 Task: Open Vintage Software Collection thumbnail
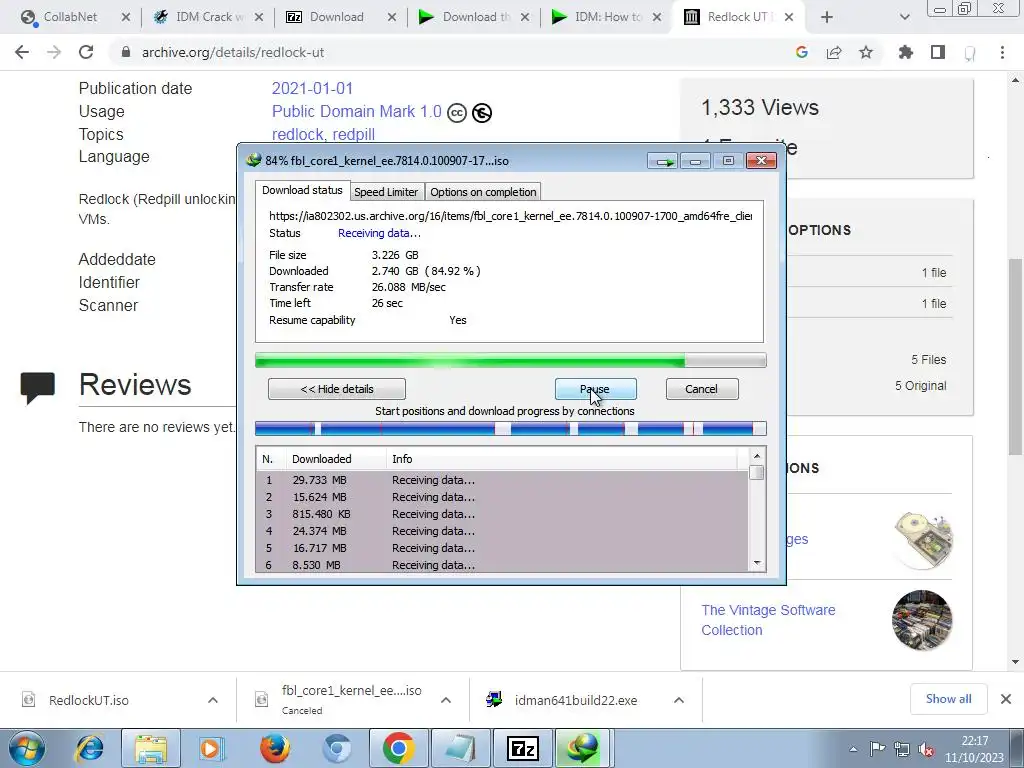922,620
